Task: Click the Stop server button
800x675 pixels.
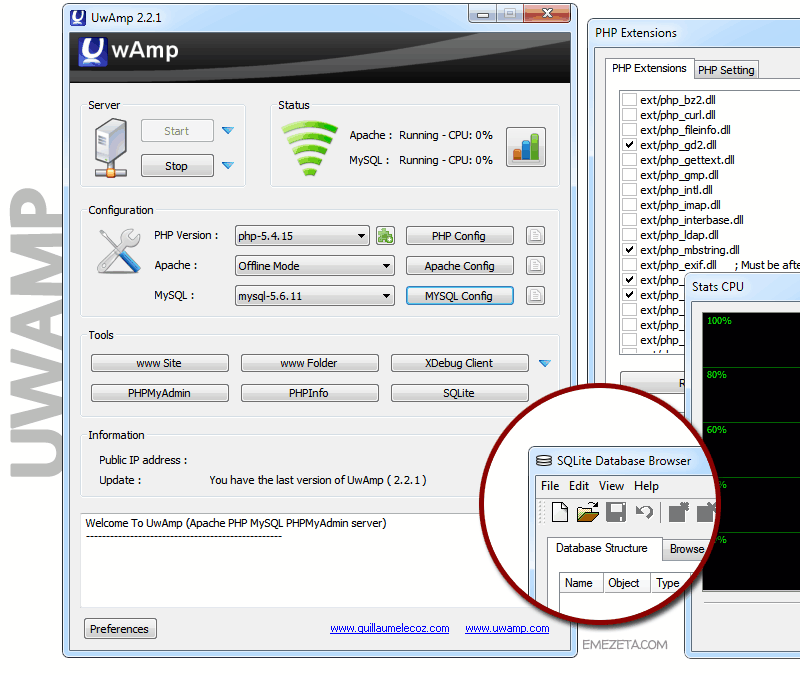Action: coord(177,166)
